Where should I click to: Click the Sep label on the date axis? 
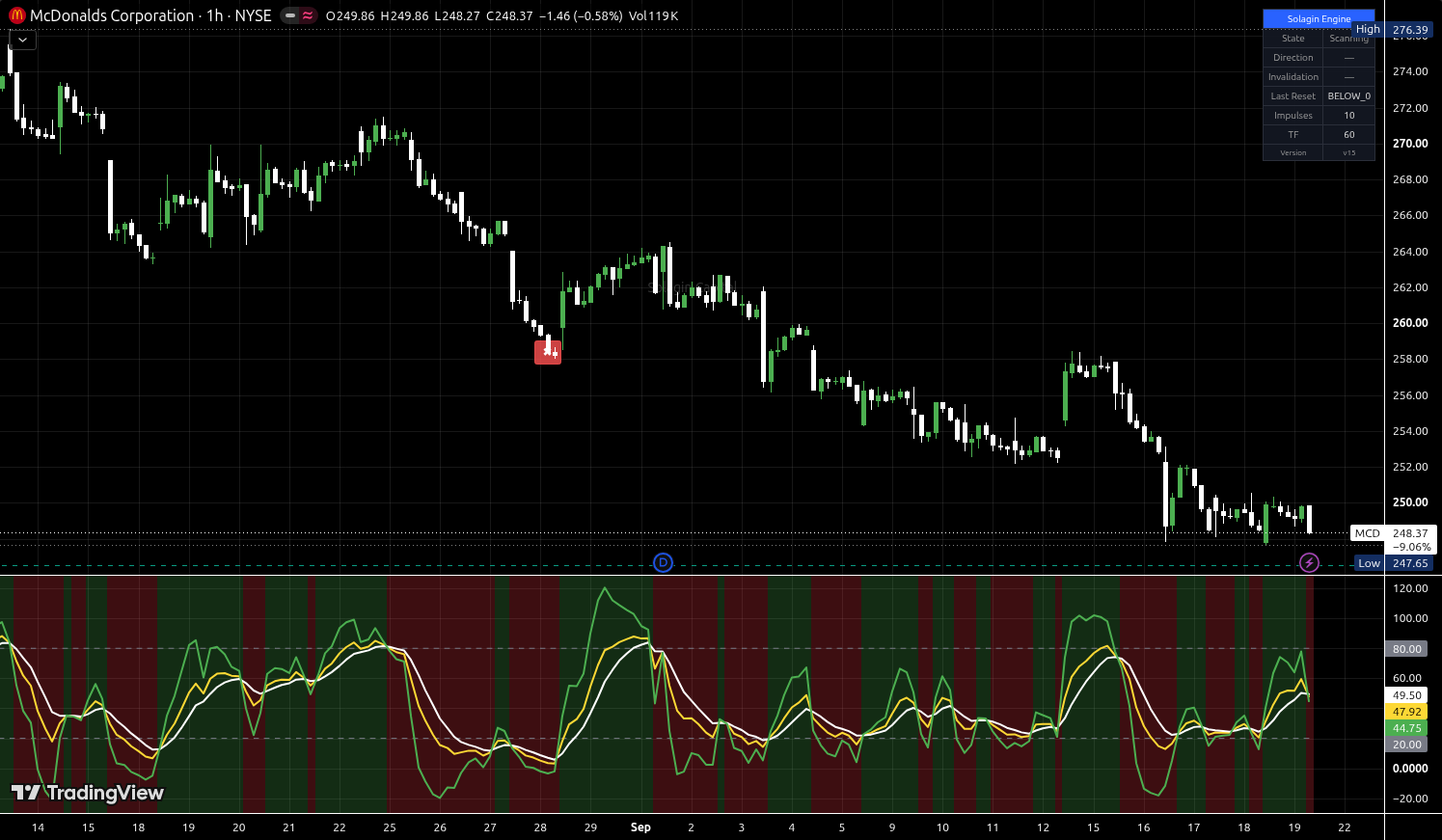point(640,827)
